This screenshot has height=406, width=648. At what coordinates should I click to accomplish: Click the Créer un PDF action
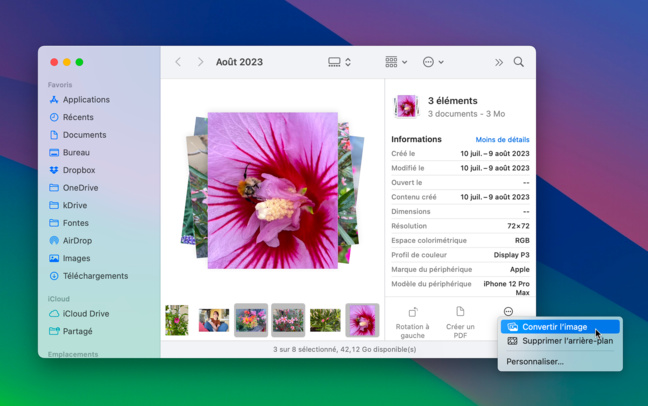pyautogui.click(x=460, y=323)
